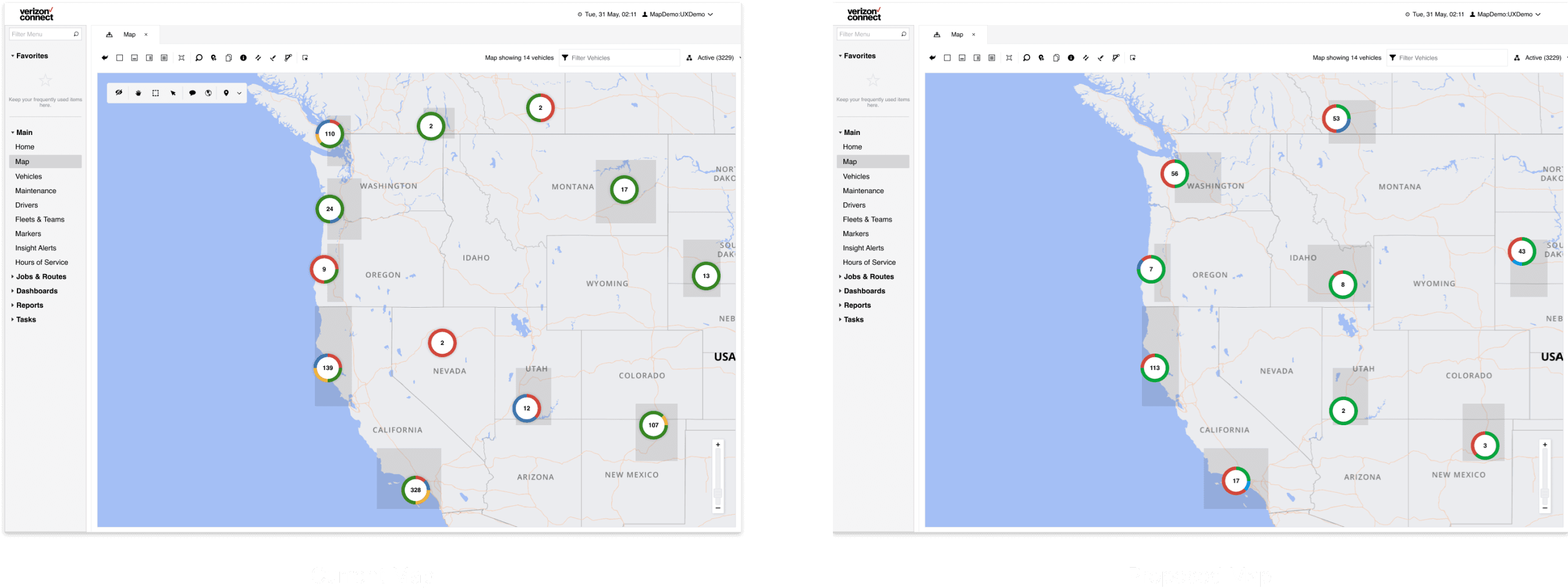Select full map layout icon in right window
Viewport: 1568px width, 588px height.
947,58
